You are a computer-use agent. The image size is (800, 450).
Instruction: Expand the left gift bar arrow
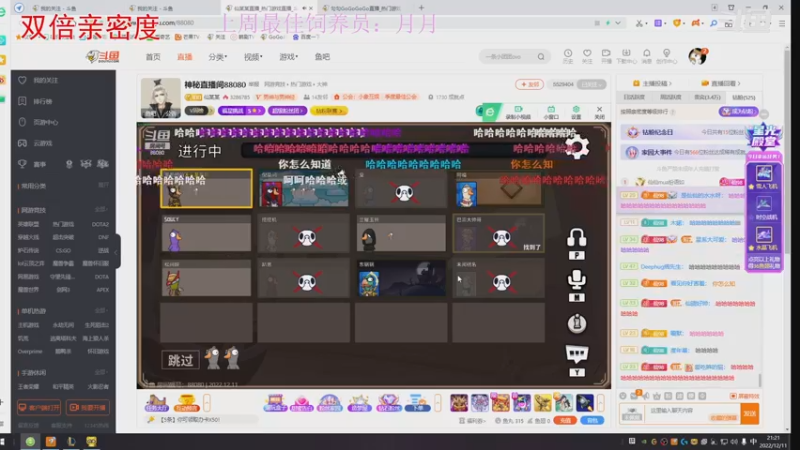(207, 403)
